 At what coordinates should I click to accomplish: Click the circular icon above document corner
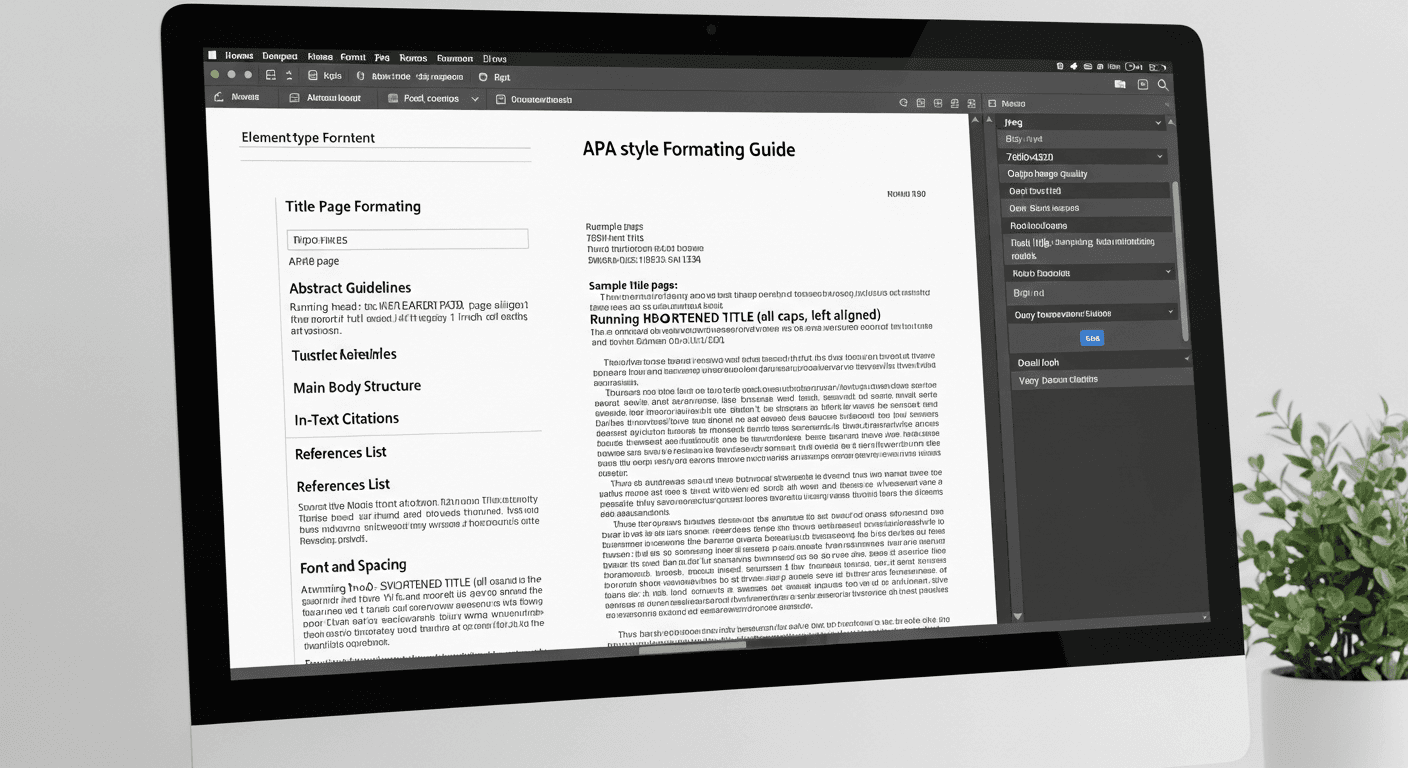[904, 102]
